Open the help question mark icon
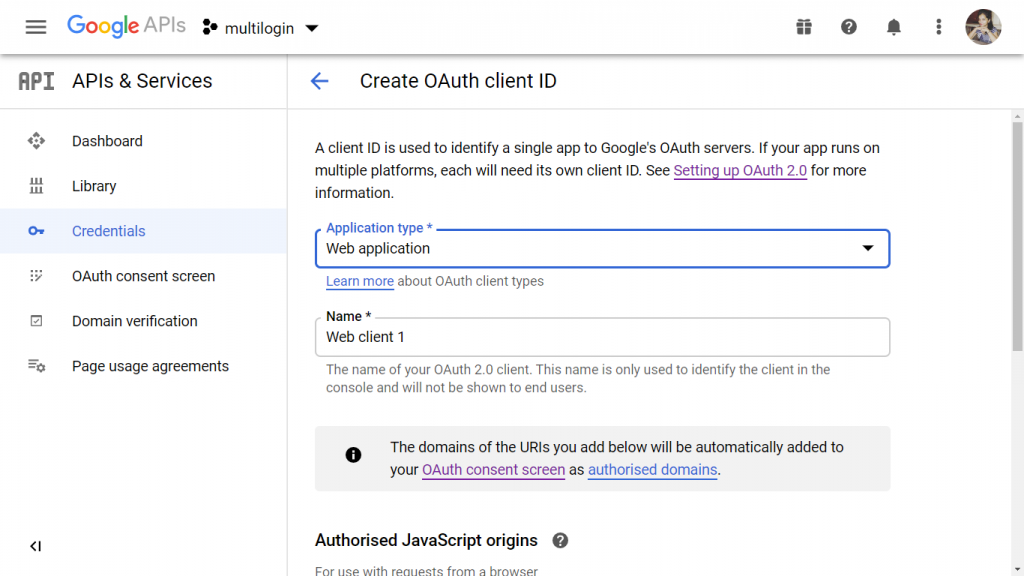Image resolution: width=1024 pixels, height=576 pixels. 849,27
